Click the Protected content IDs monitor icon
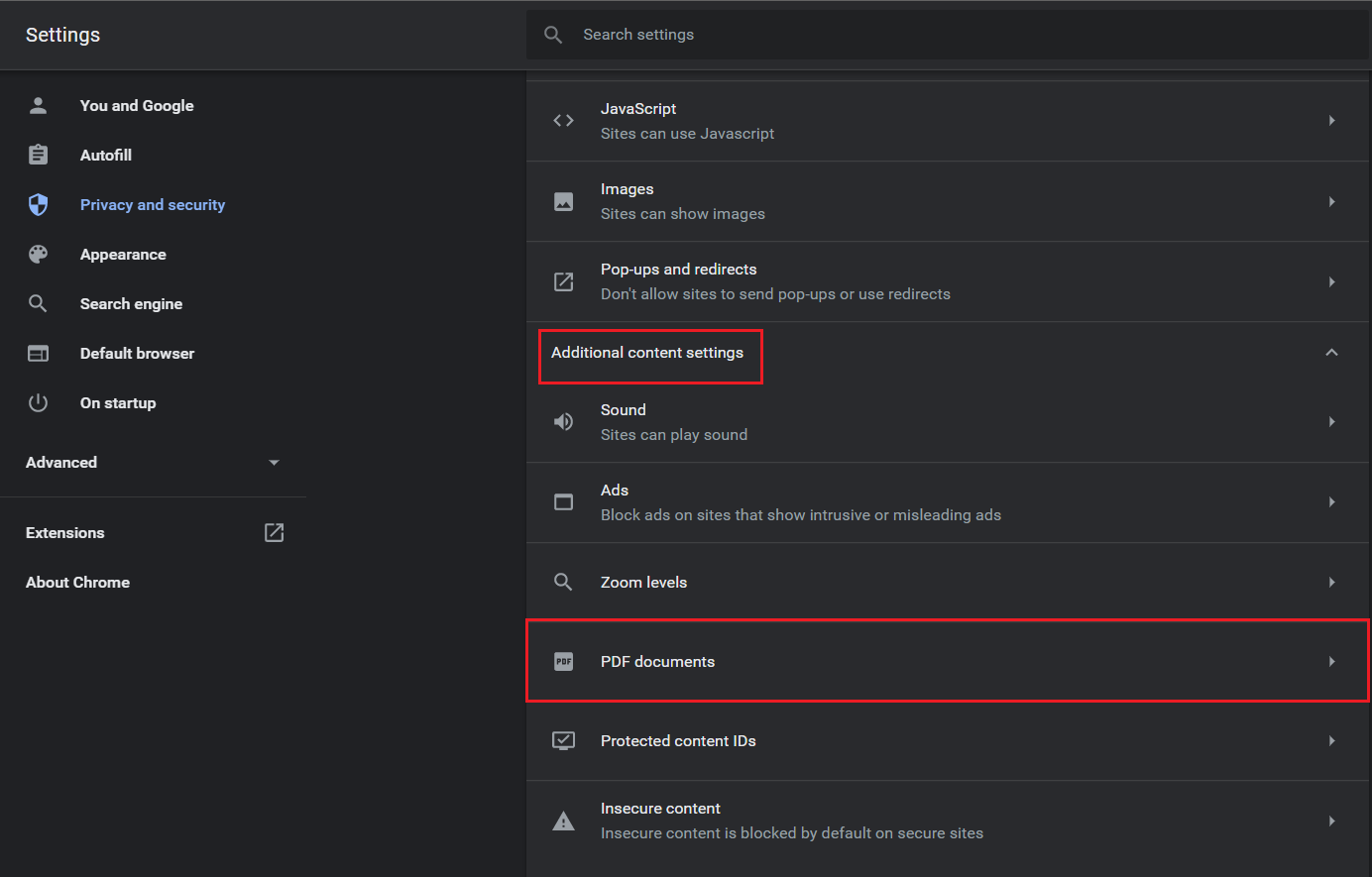This screenshot has width=1372, height=877. [563, 741]
